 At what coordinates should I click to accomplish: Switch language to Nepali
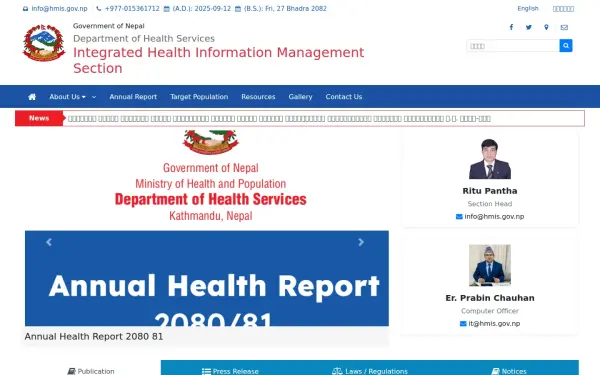pyautogui.click(x=563, y=9)
